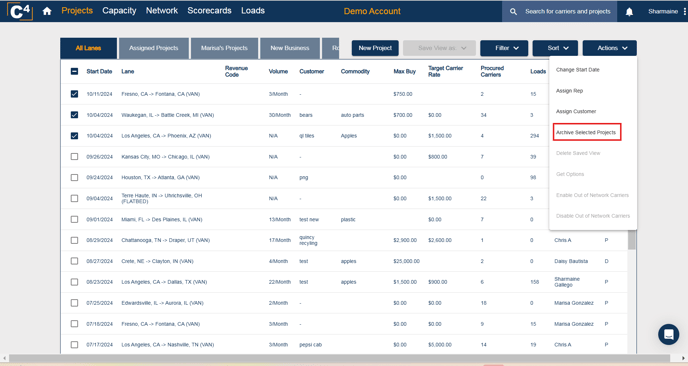This screenshot has width=688, height=366.
Task: Open the chat support bubble icon
Action: coord(668,334)
